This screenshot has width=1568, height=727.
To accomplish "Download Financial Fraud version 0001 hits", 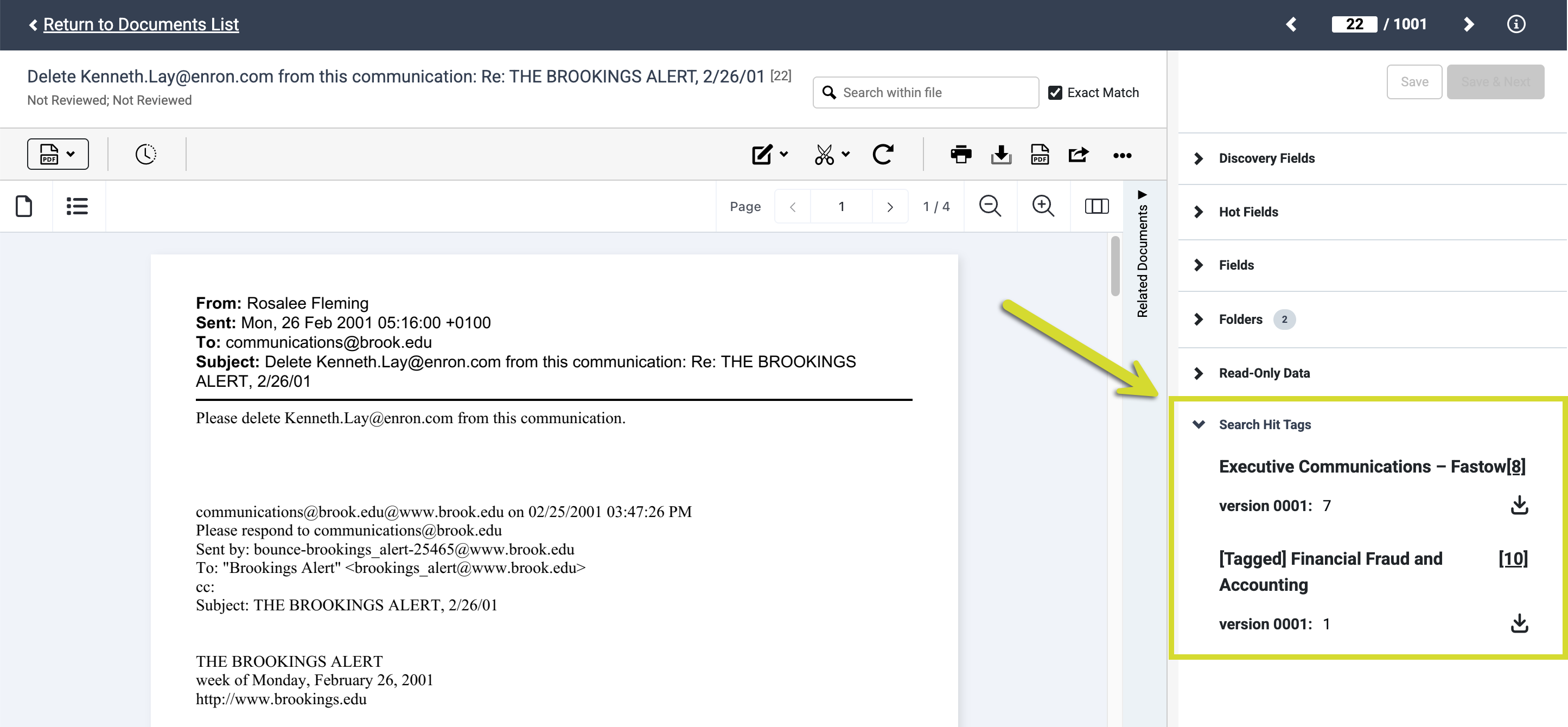I will 1519,623.
